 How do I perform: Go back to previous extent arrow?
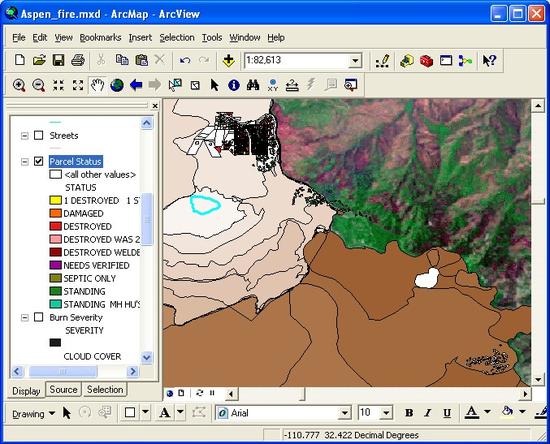136,85
